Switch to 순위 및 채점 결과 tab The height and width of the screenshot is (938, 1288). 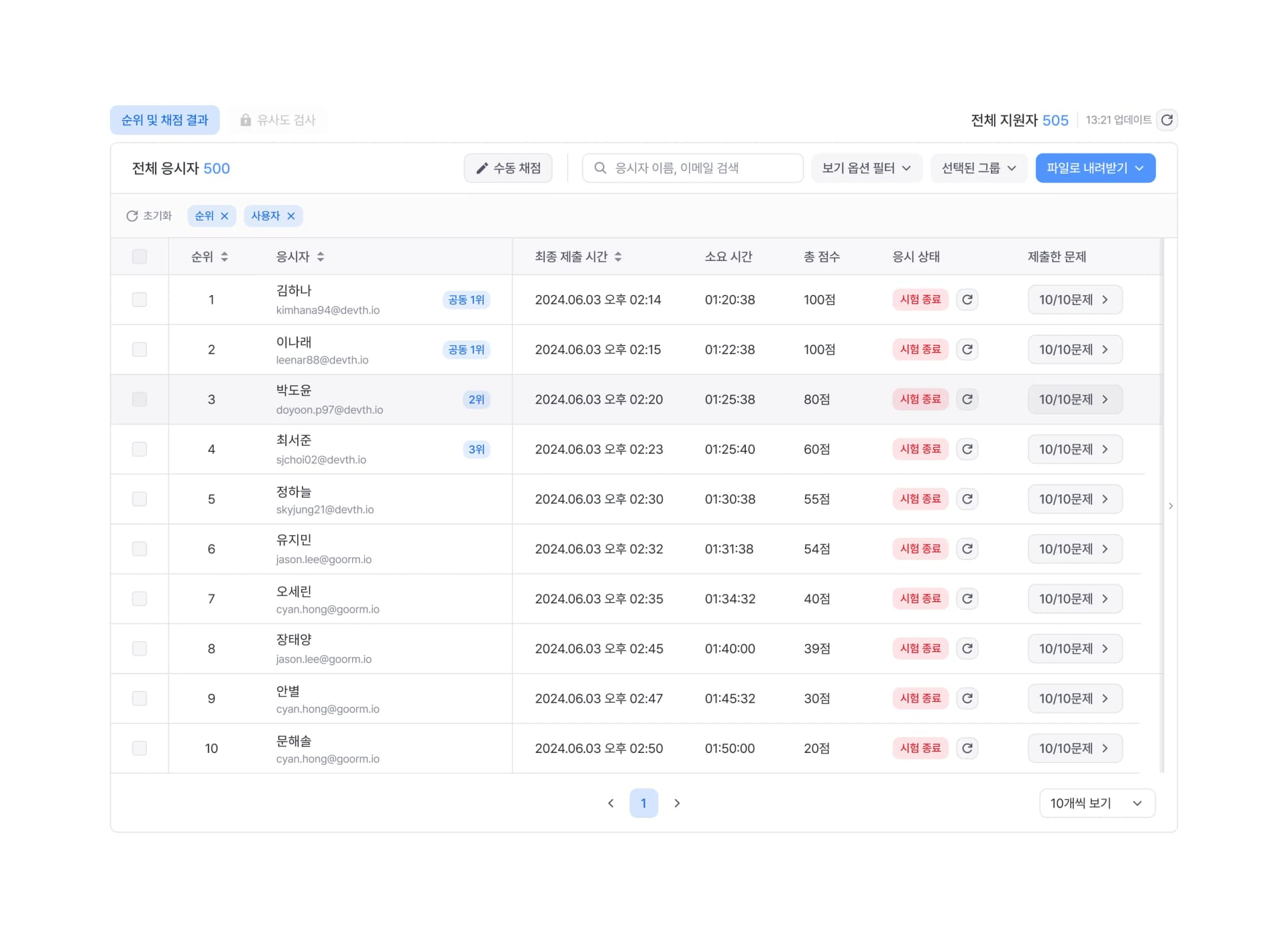(x=165, y=120)
